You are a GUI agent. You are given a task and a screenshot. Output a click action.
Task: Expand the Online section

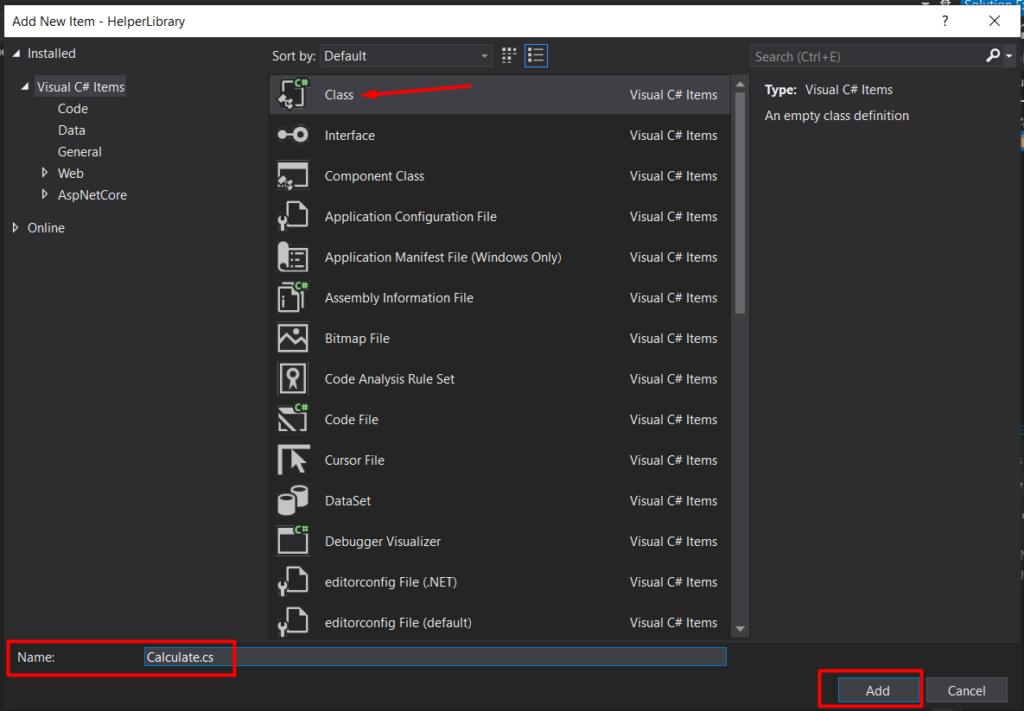click(14, 227)
